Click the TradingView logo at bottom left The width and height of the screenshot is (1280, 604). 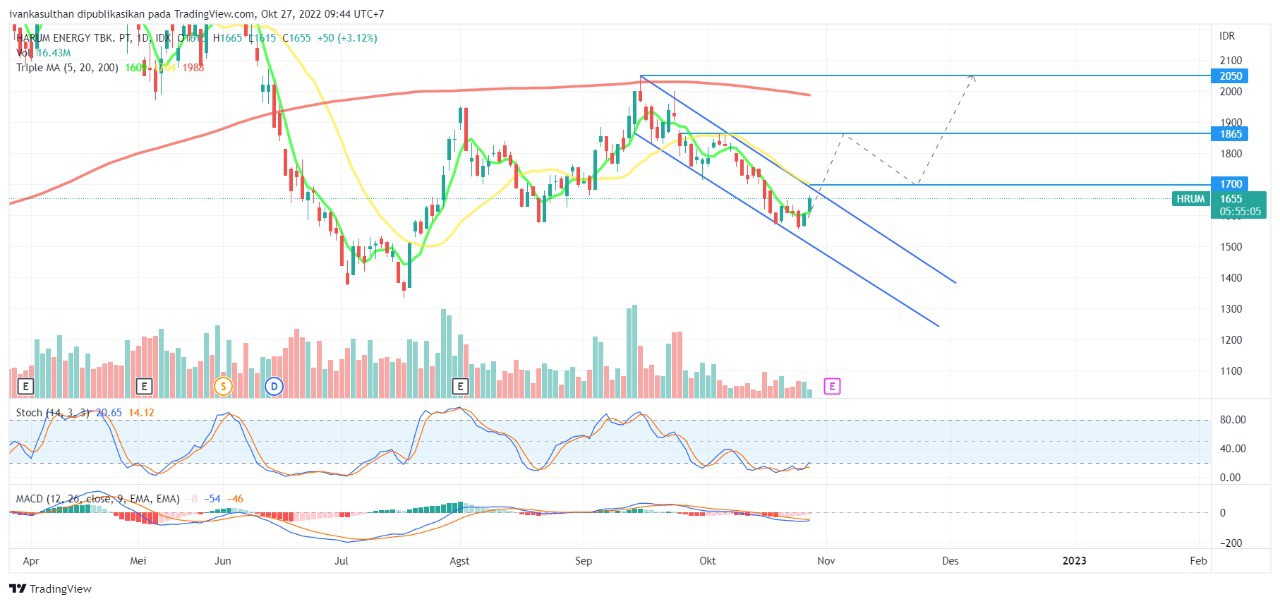pyautogui.click(x=51, y=589)
